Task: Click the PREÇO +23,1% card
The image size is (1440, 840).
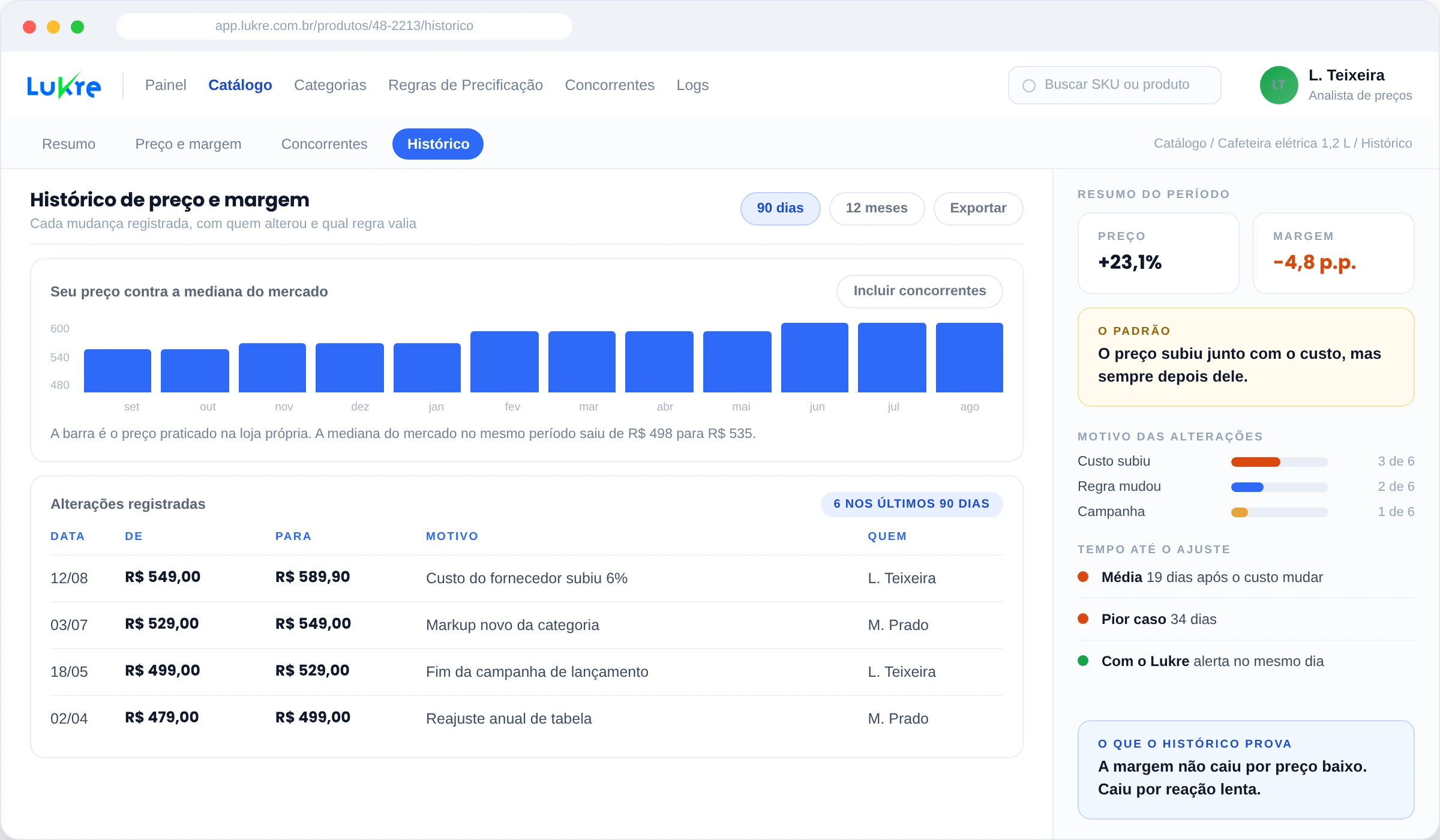Action: (1158, 253)
